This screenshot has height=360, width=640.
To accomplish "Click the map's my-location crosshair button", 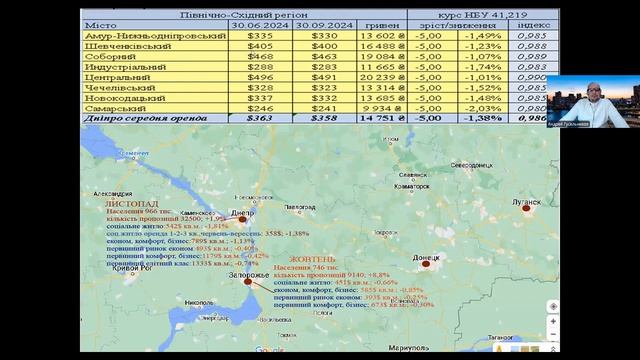I will (553, 307).
